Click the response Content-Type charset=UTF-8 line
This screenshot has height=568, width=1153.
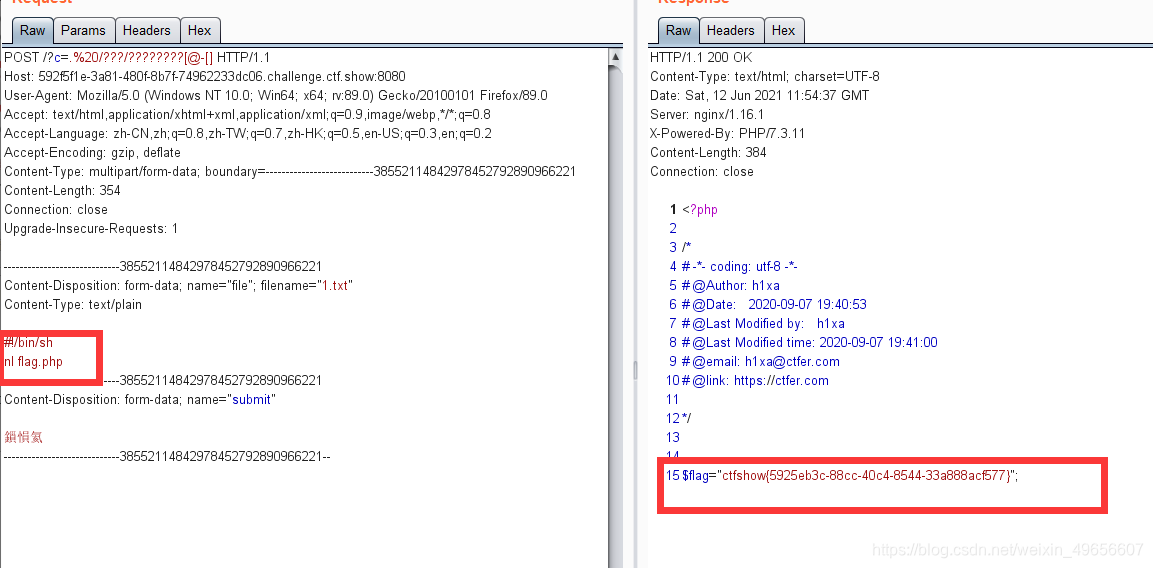click(765, 77)
